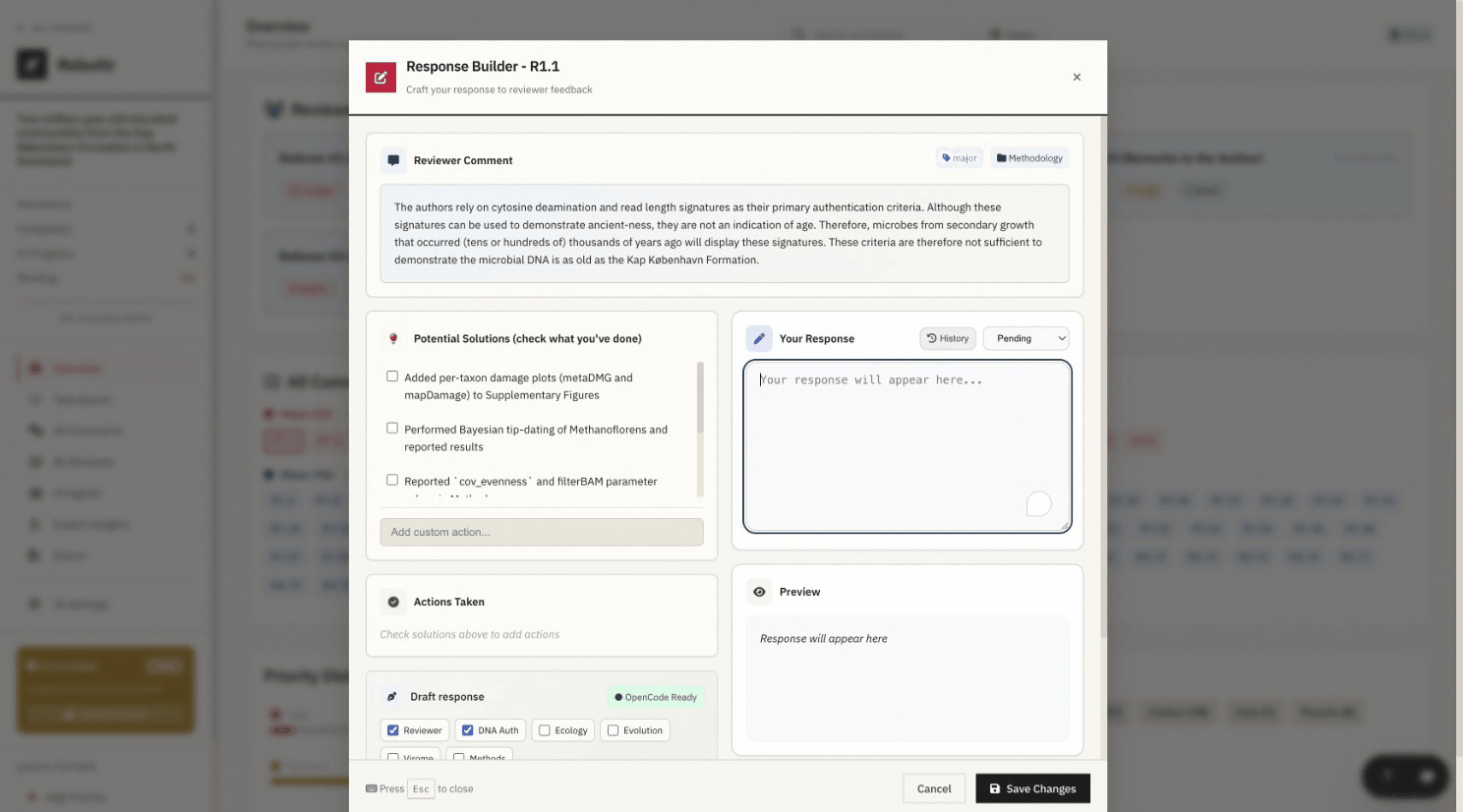Click the Save Changes button

[x=1032, y=788]
